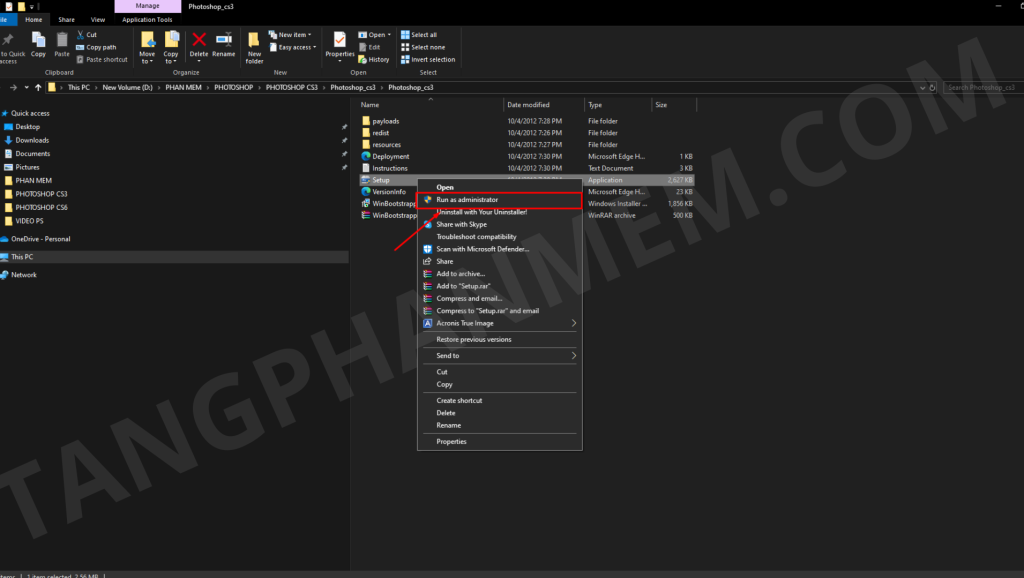
Task: Click the search box for Photoshop_cs3
Action: pyautogui.click(x=982, y=88)
